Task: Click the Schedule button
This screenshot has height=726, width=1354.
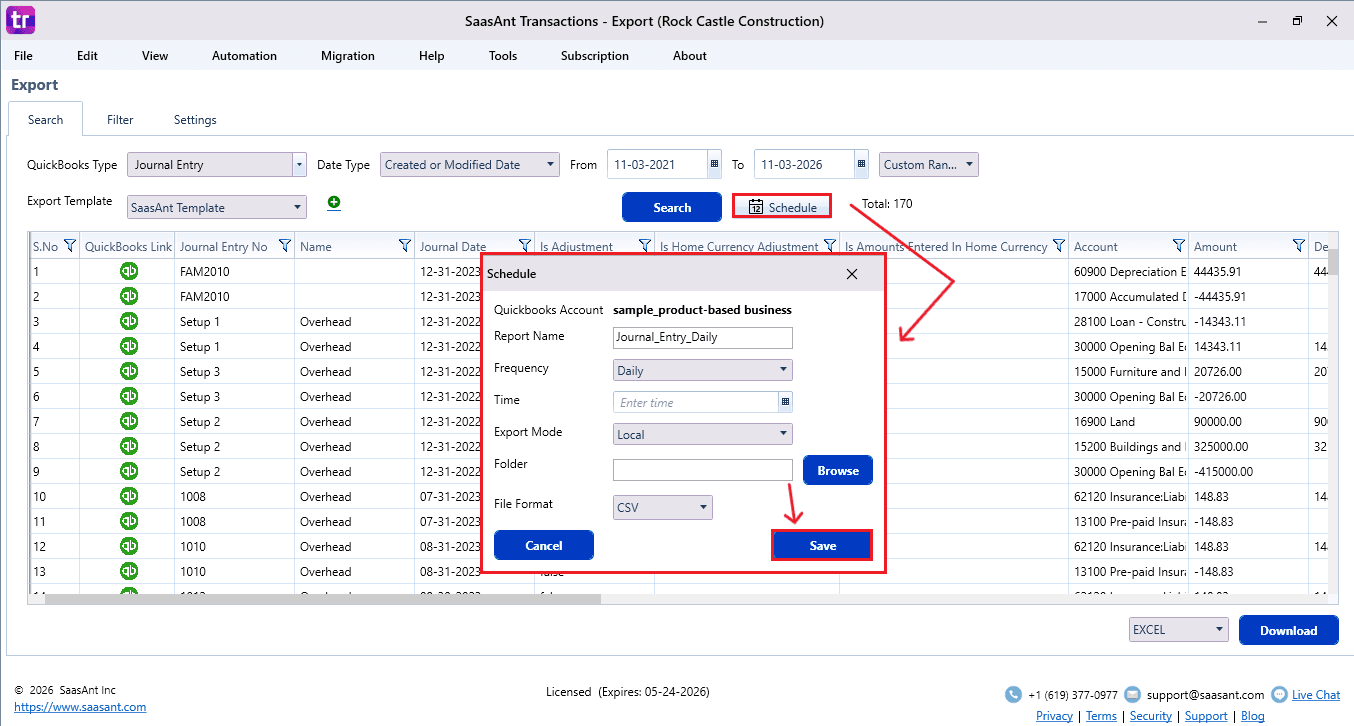Action: (x=782, y=207)
